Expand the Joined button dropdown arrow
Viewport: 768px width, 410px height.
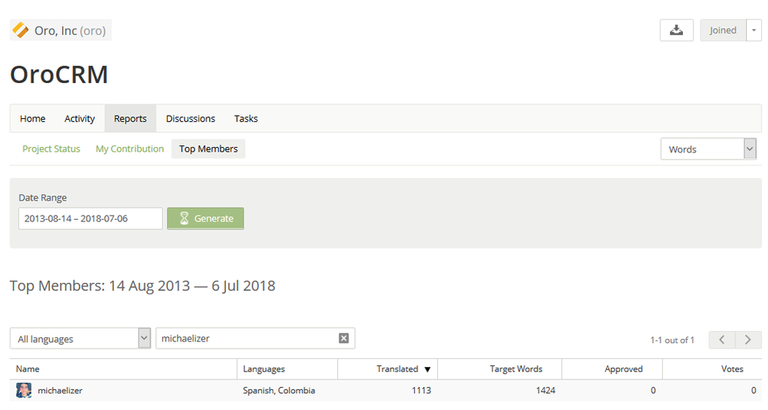pyautogui.click(x=754, y=30)
